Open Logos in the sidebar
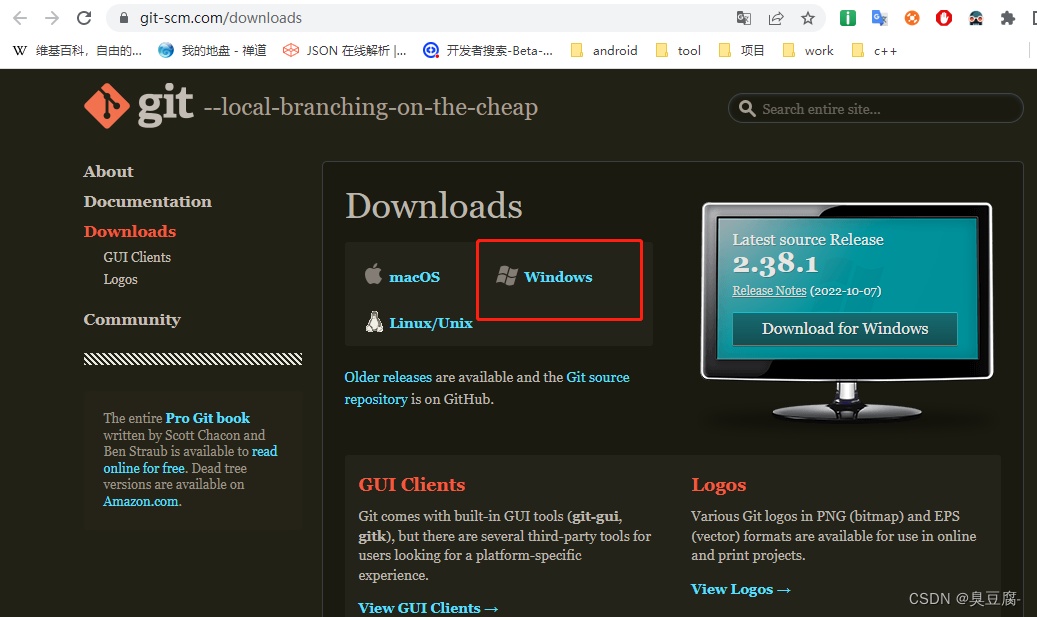 (120, 279)
